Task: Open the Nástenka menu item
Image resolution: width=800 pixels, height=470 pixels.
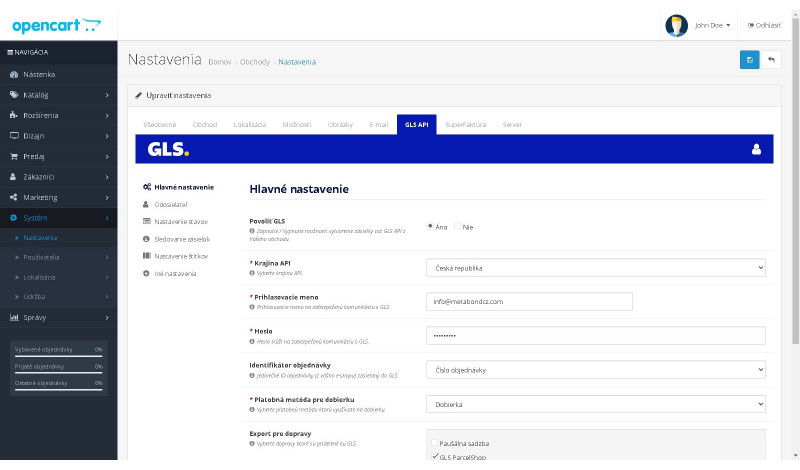Action: pos(59,75)
